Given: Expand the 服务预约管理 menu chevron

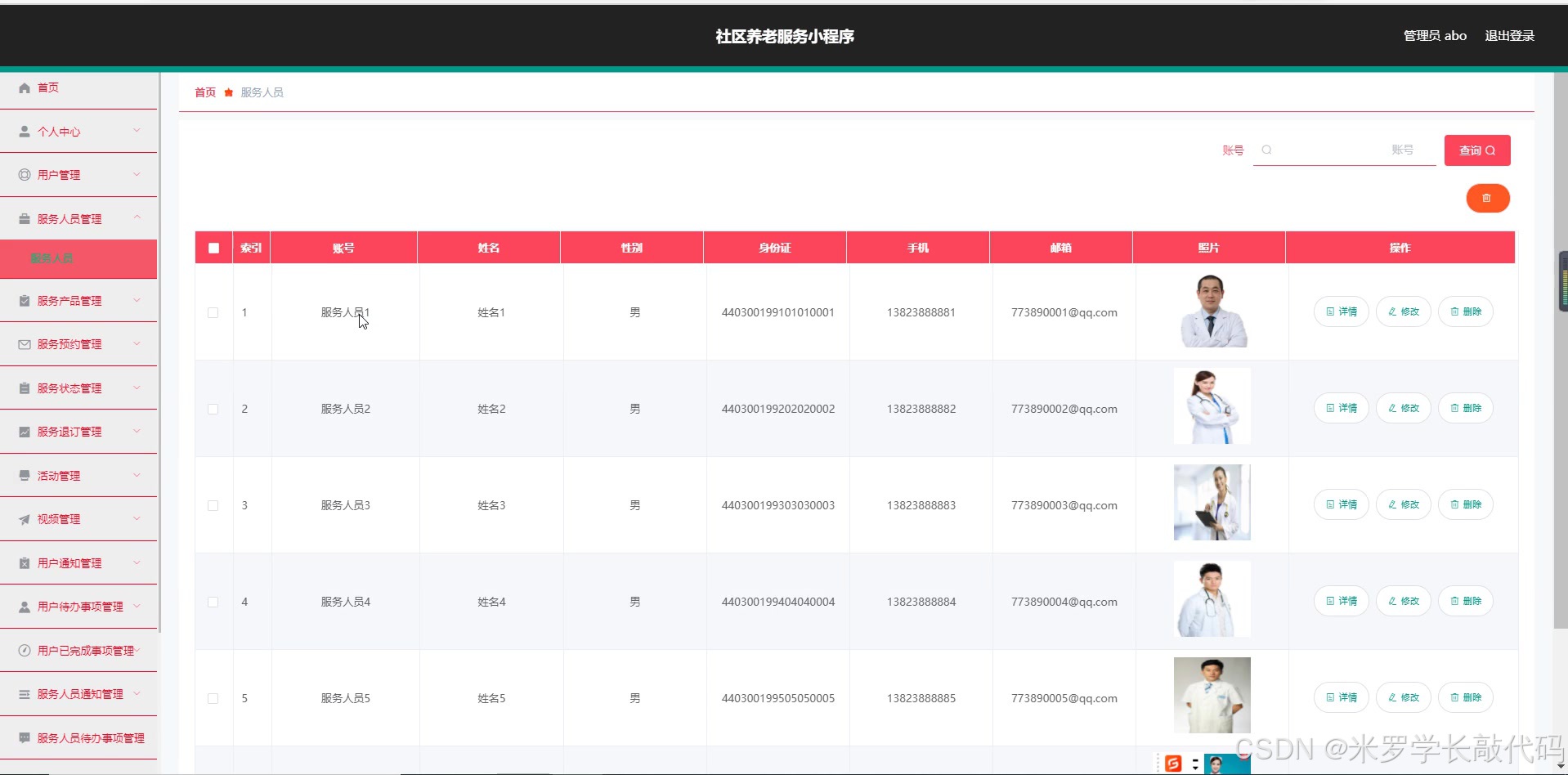Looking at the screenshot, I should (x=137, y=343).
